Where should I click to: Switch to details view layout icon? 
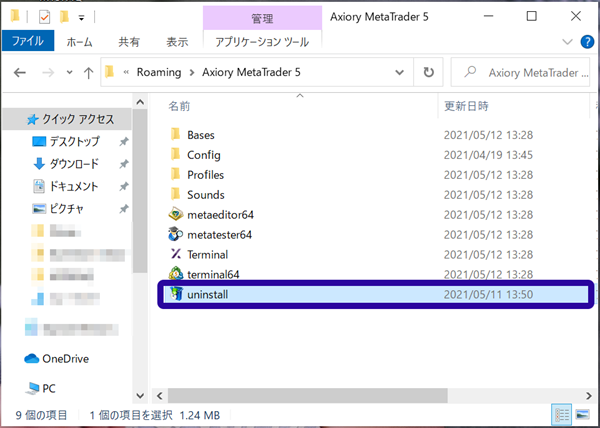562,415
